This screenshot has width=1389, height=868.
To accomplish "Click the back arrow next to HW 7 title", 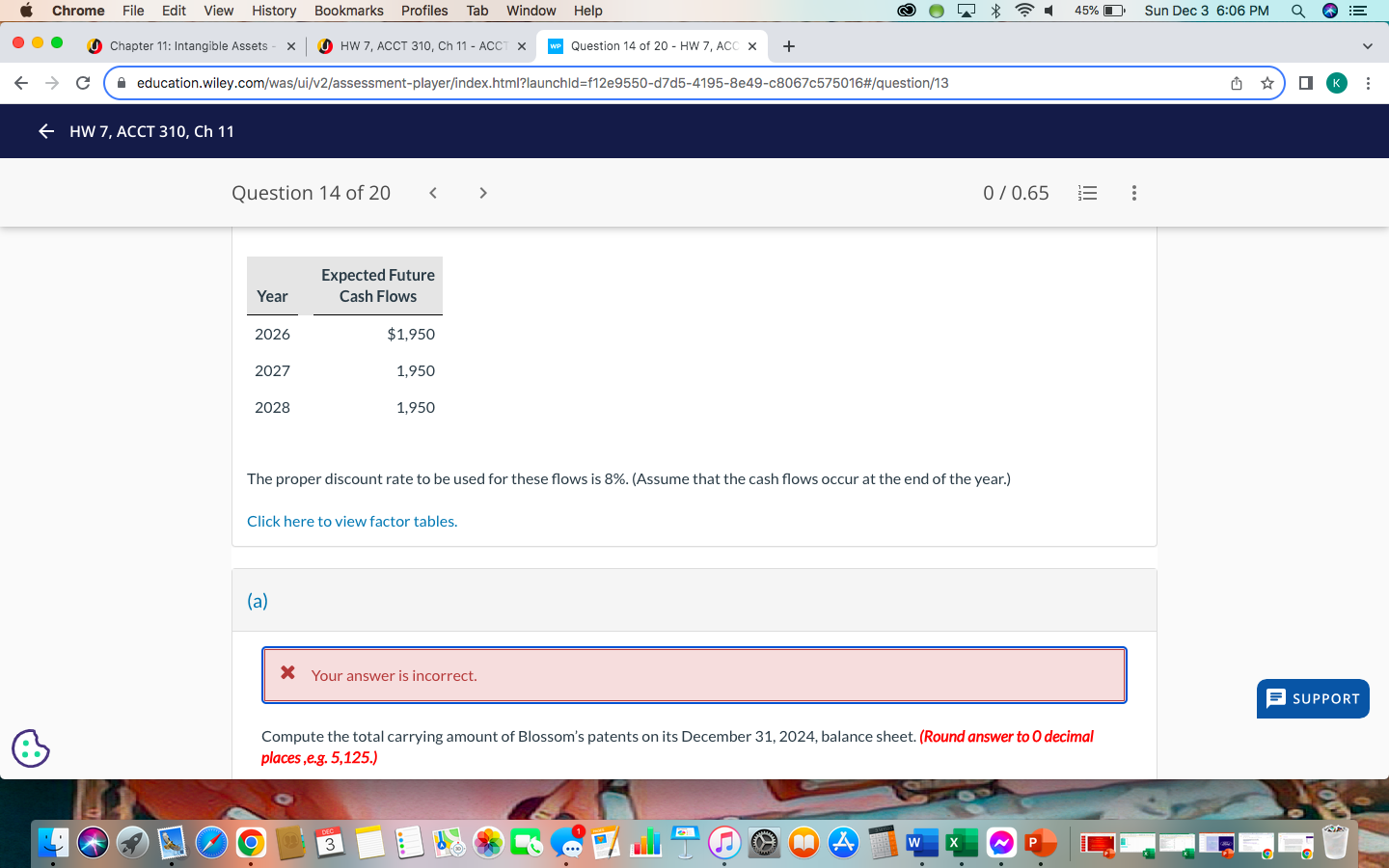I will pyautogui.click(x=45, y=131).
